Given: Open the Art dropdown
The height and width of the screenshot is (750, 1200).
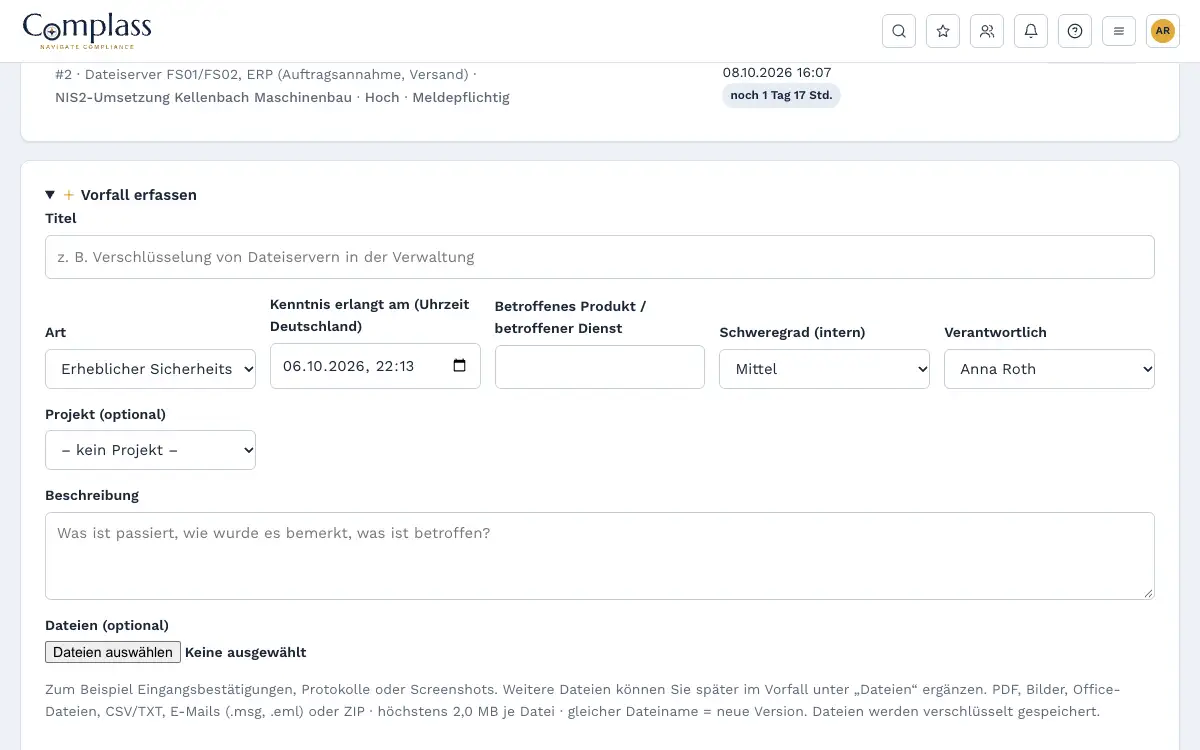Looking at the screenshot, I should tap(150, 369).
